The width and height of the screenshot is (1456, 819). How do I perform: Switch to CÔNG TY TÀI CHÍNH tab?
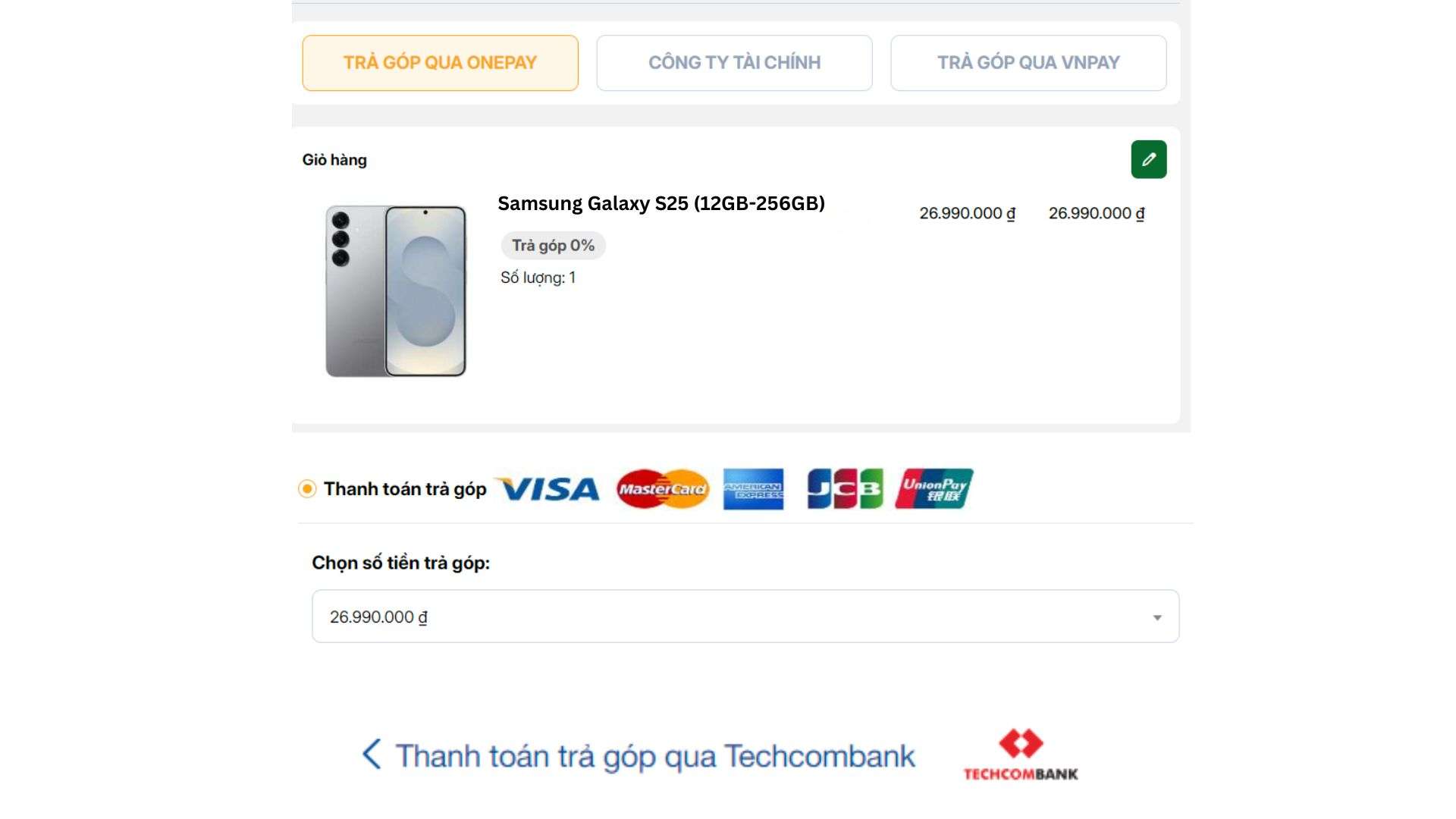pyautogui.click(x=734, y=63)
